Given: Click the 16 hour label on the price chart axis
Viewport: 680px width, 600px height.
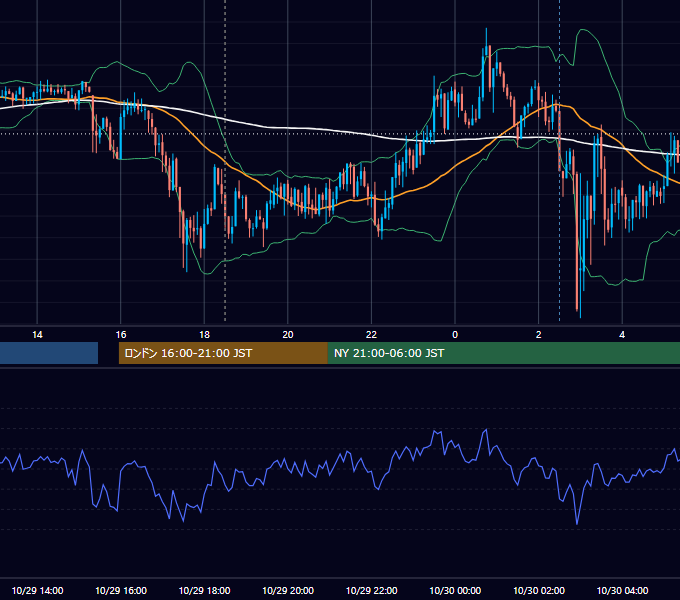Looking at the screenshot, I should [121, 335].
